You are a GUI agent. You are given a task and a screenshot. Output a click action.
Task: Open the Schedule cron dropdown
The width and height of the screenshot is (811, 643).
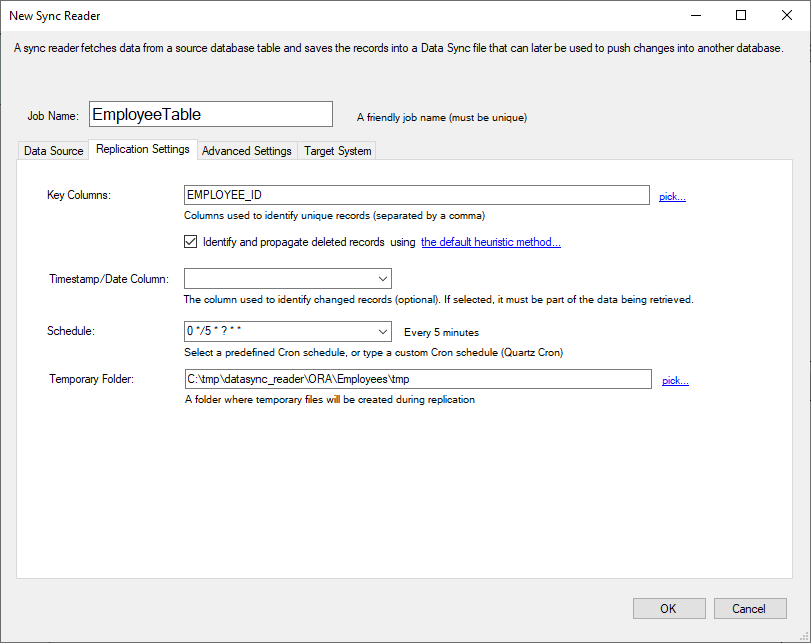click(x=383, y=331)
